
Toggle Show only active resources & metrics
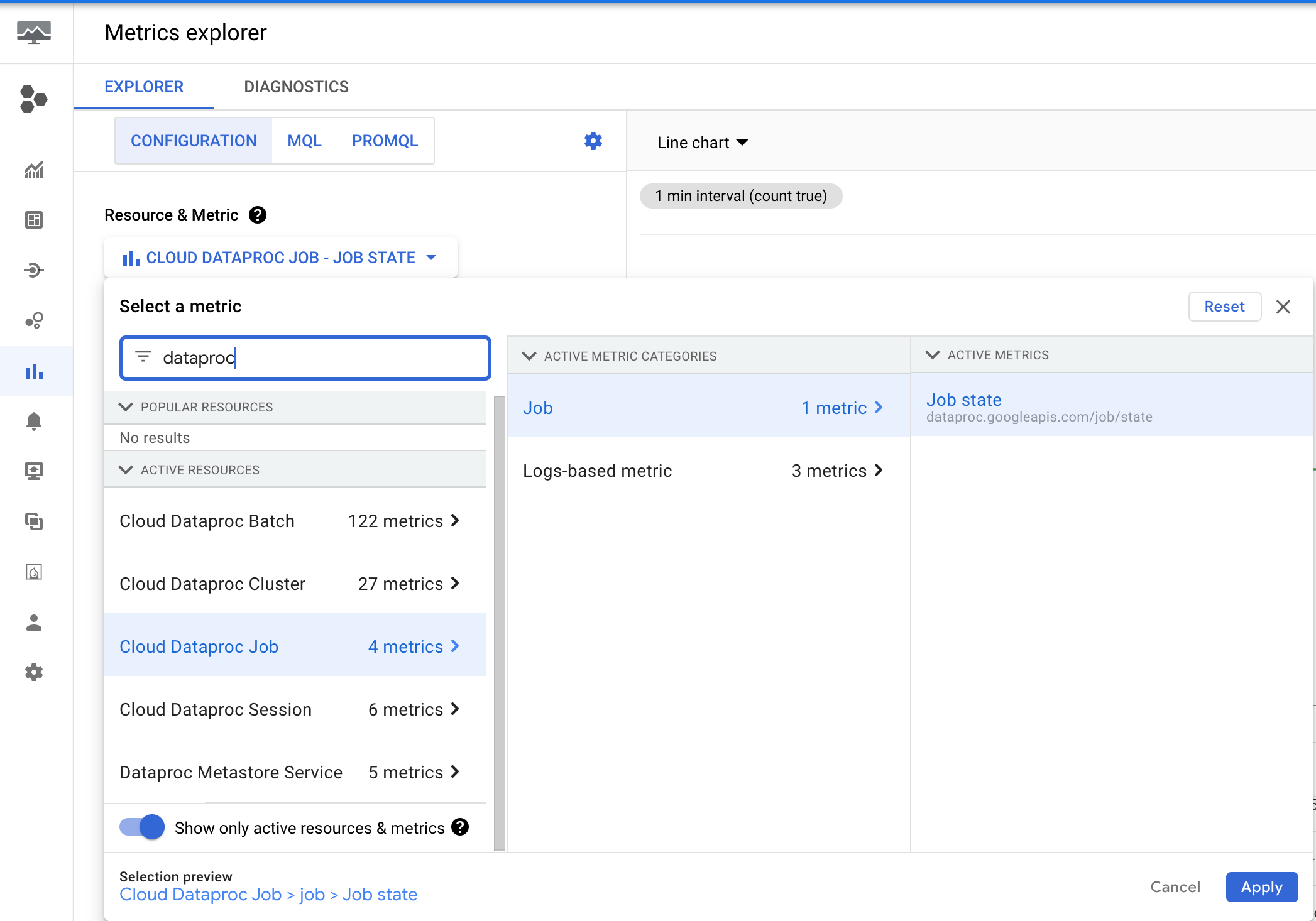(x=142, y=827)
